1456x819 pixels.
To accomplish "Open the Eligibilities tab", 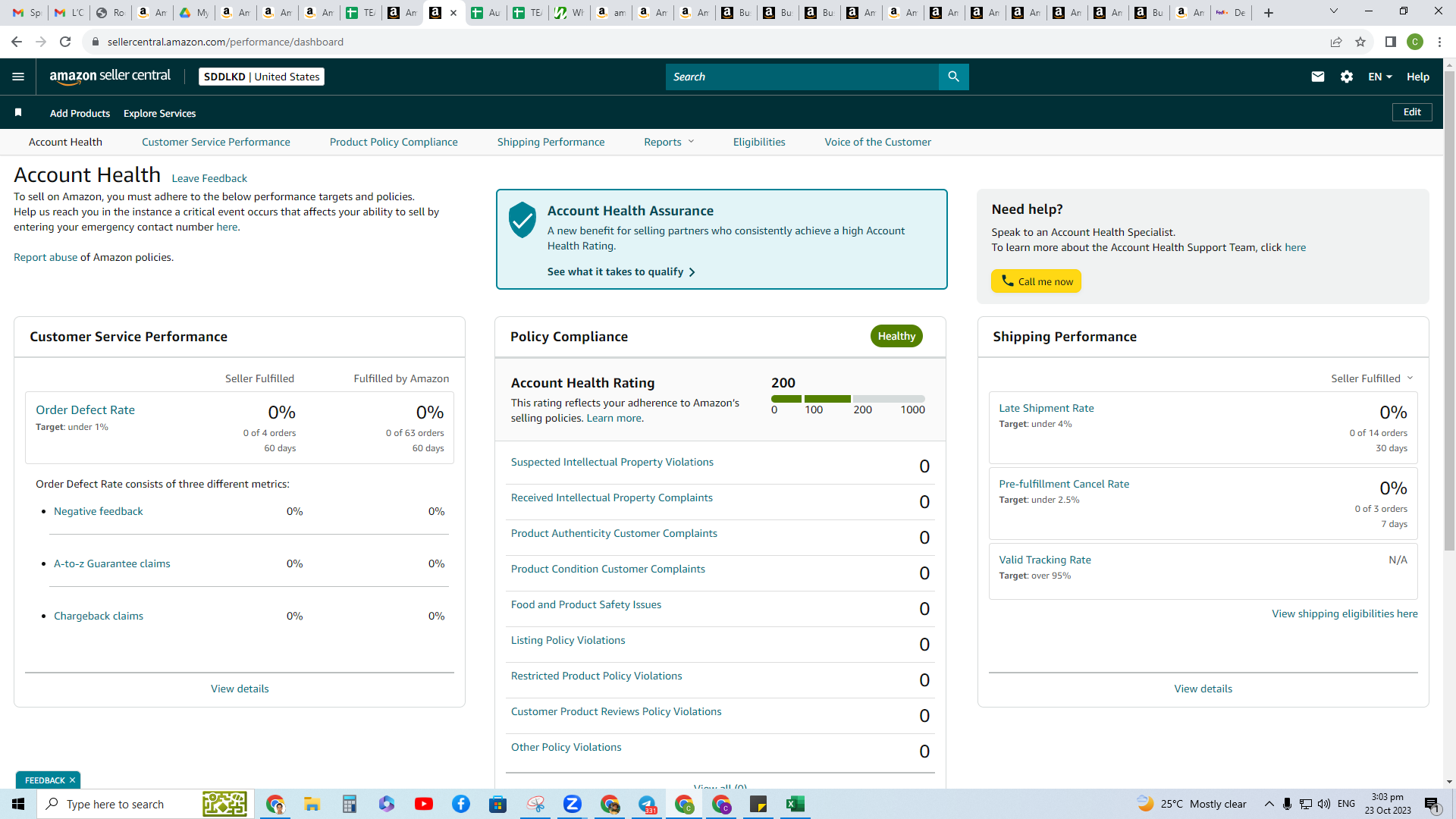I will 759,142.
